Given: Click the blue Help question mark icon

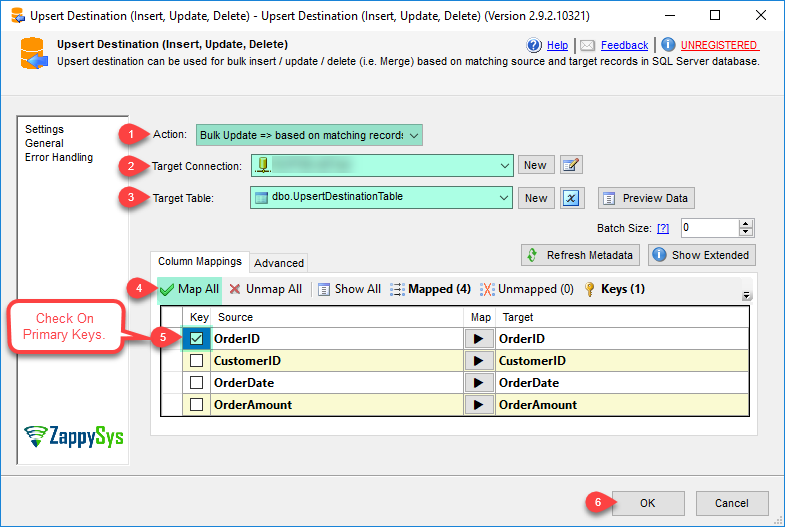Looking at the screenshot, I should pyautogui.click(x=534, y=46).
